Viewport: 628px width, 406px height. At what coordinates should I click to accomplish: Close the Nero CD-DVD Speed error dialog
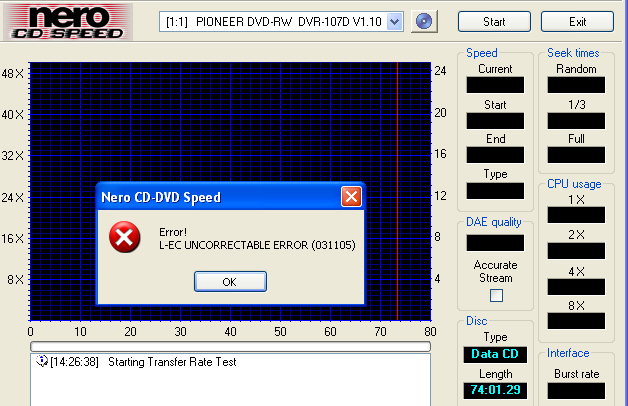click(x=351, y=197)
